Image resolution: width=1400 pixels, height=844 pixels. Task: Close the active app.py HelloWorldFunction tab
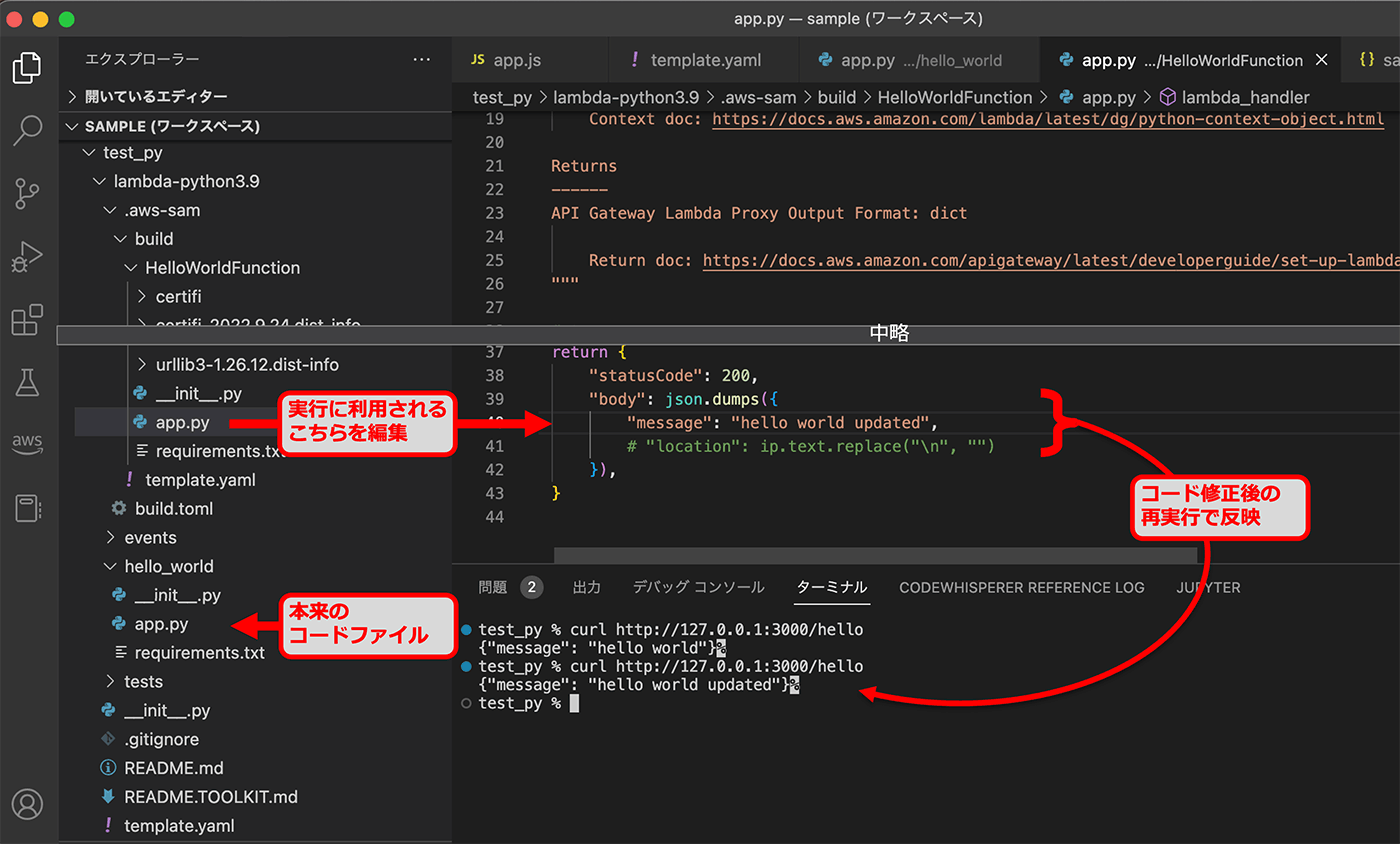(1321, 60)
